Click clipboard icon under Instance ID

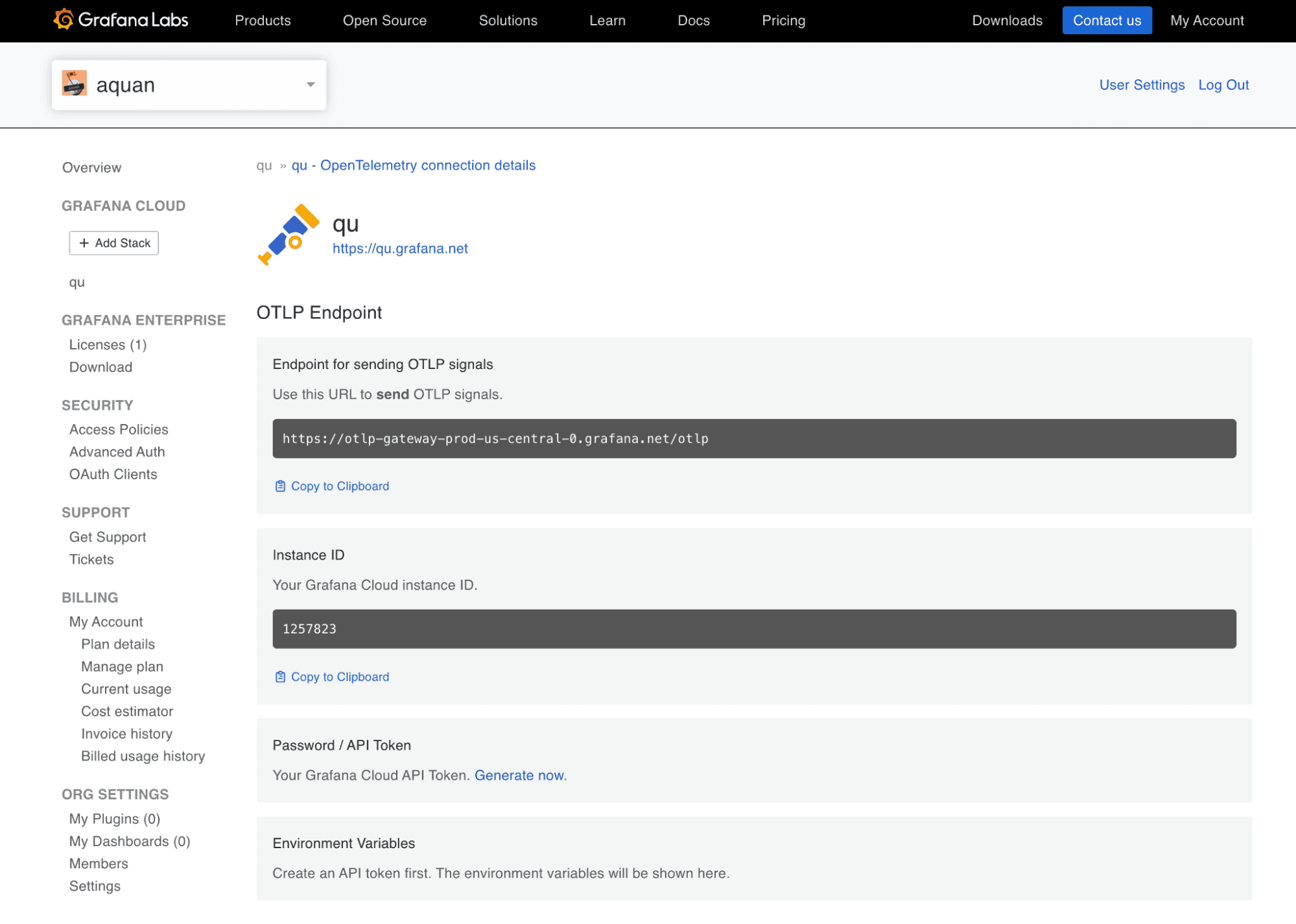280,677
